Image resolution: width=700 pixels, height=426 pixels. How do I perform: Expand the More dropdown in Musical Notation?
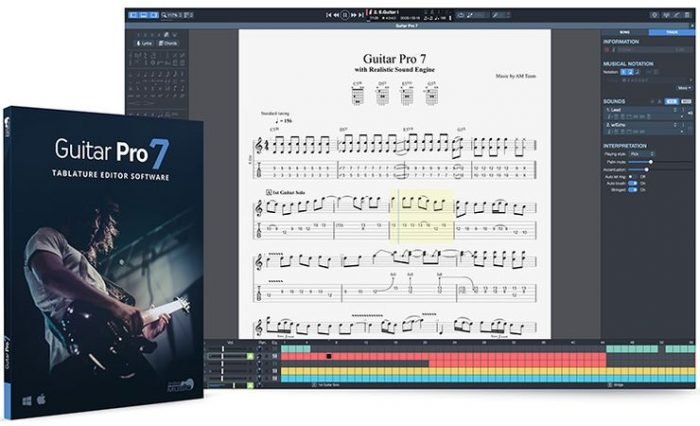click(684, 88)
